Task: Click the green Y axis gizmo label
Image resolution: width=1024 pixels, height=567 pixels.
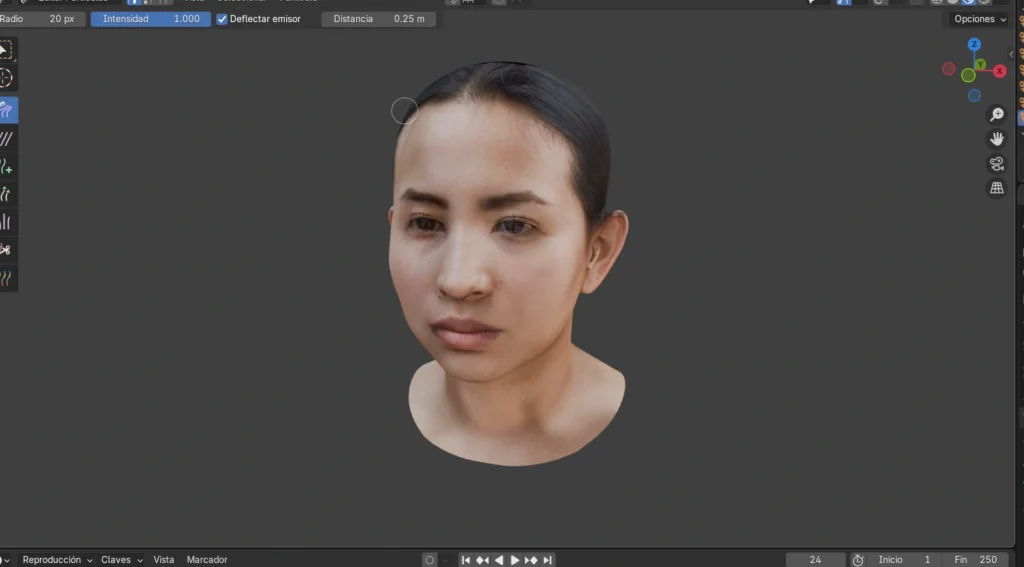Action: (x=980, y=65)
